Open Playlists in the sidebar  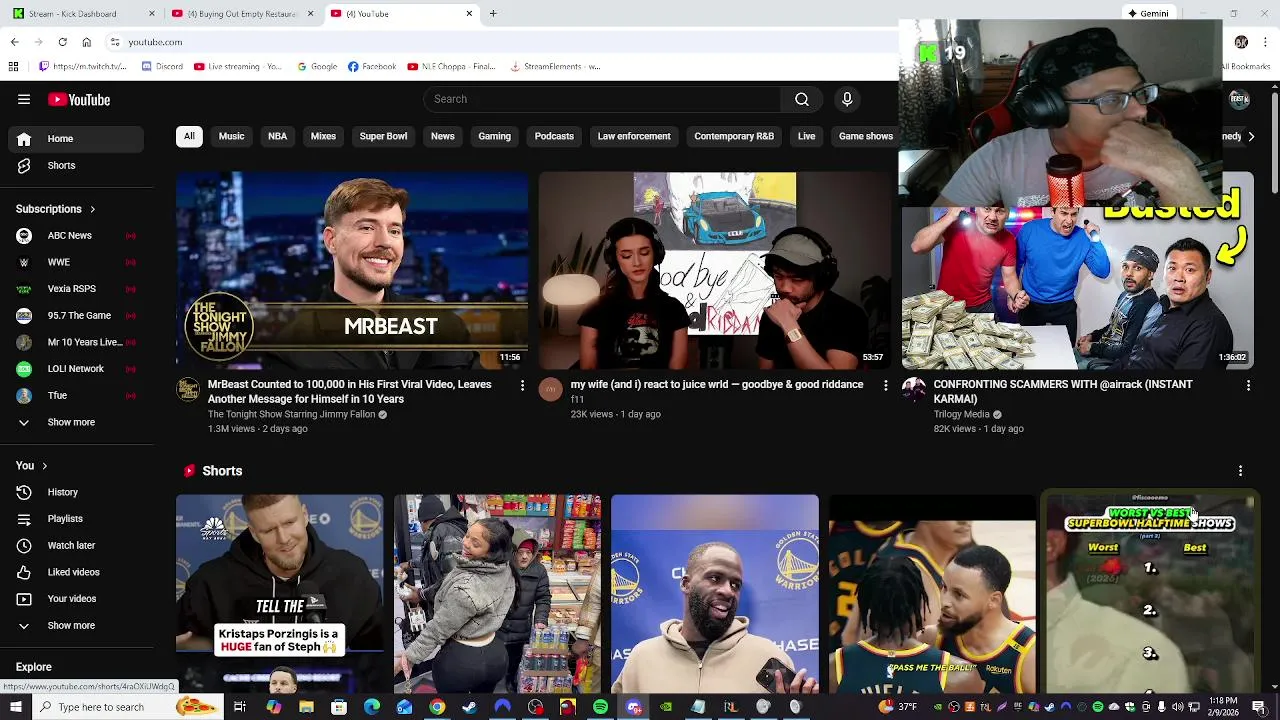click(76, 519)
